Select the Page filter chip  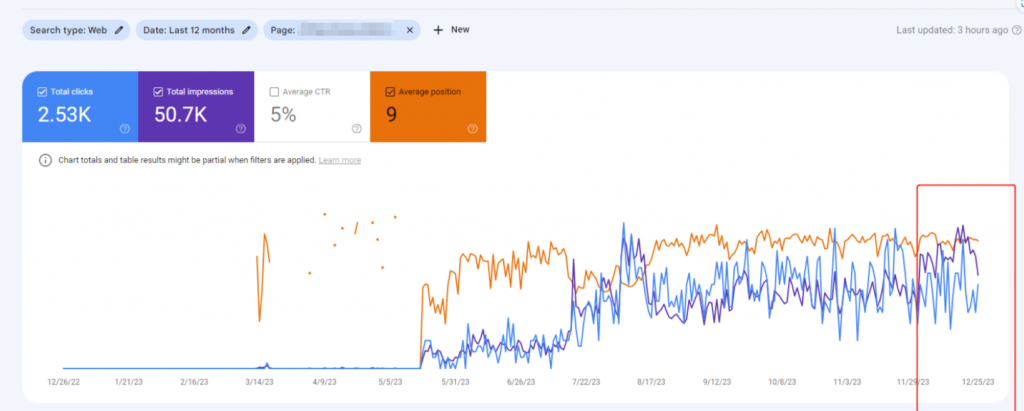coord(342,30)
